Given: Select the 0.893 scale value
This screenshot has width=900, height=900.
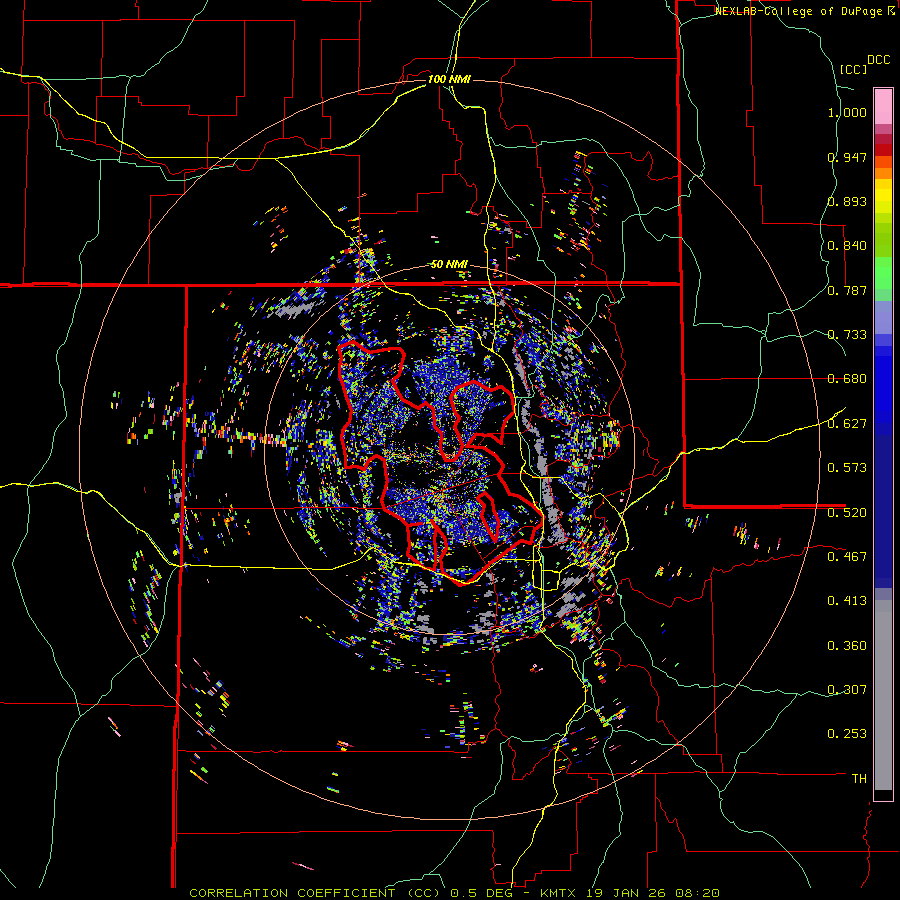Looking at the screenshot, I should point(847,201).
